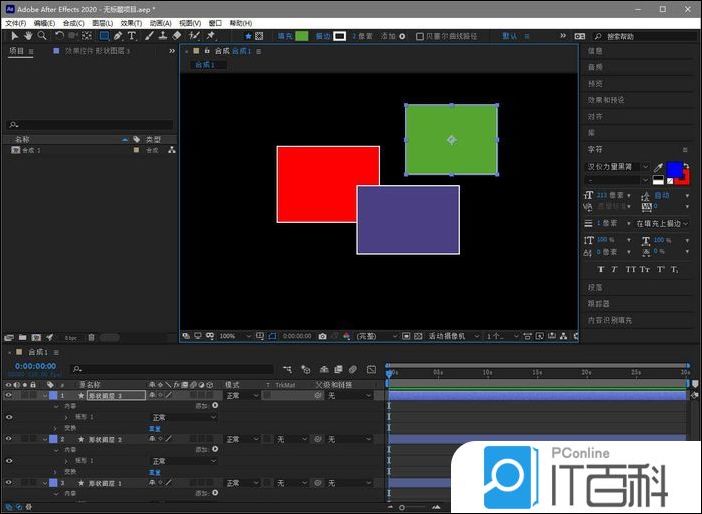Open the blend mode dropdown for layer 1
The width and height of the screenshot is (702, 514).
pos(238,396)
